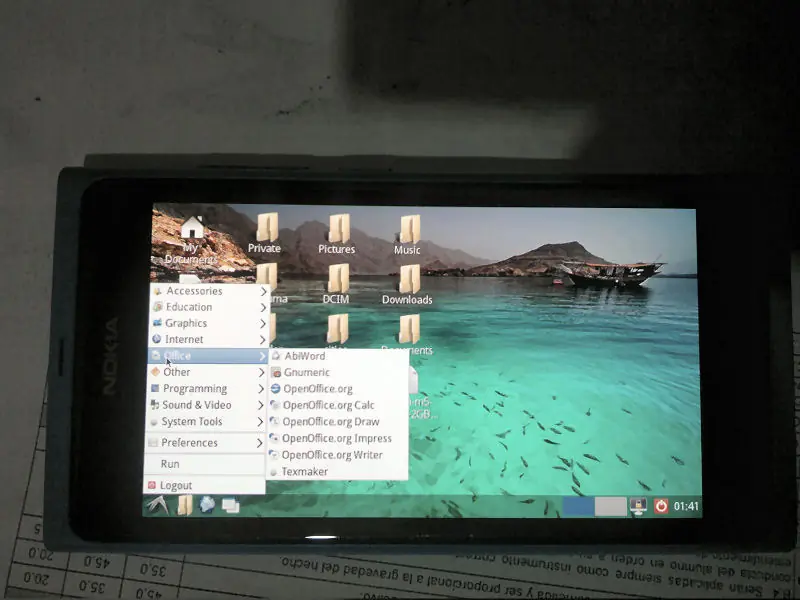
Task: Expand the Accessories submenu arrow
Action: [263, 291]
